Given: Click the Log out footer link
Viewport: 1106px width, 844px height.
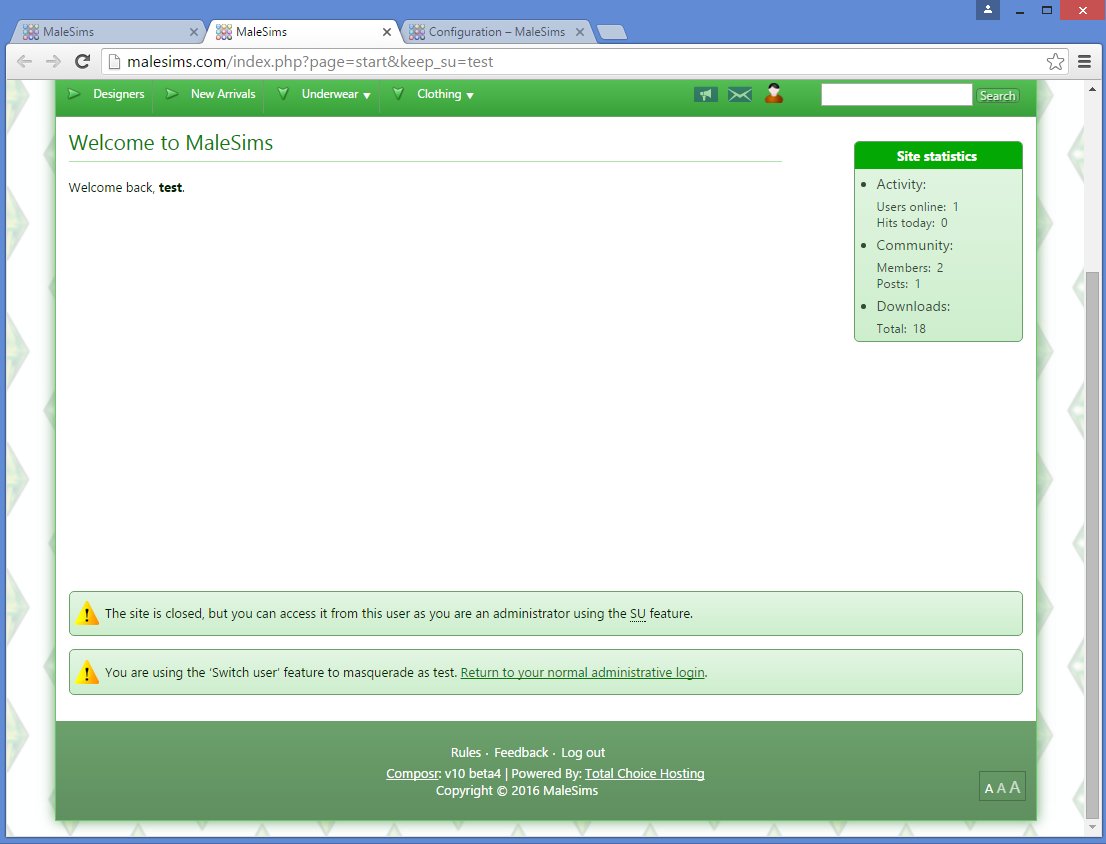Looking at the screenshot, I should click(583, 752).
